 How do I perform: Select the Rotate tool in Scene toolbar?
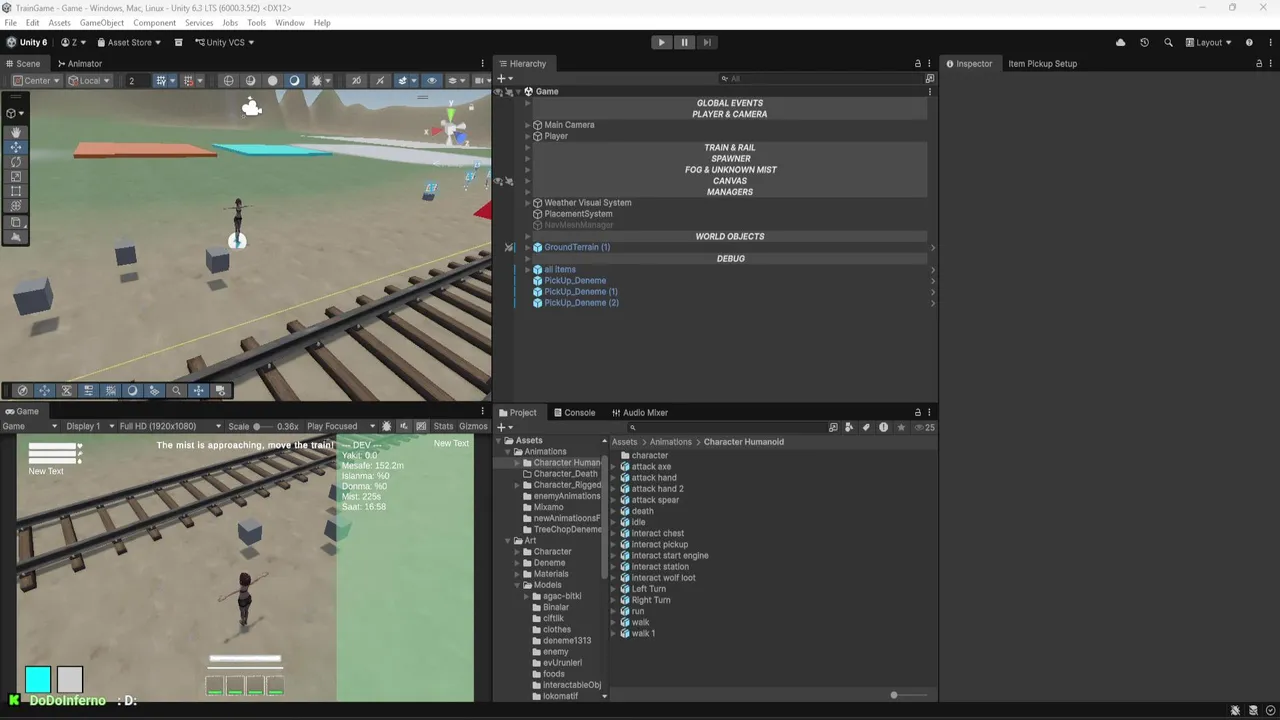pyautogui.click(x=16, y=162)
